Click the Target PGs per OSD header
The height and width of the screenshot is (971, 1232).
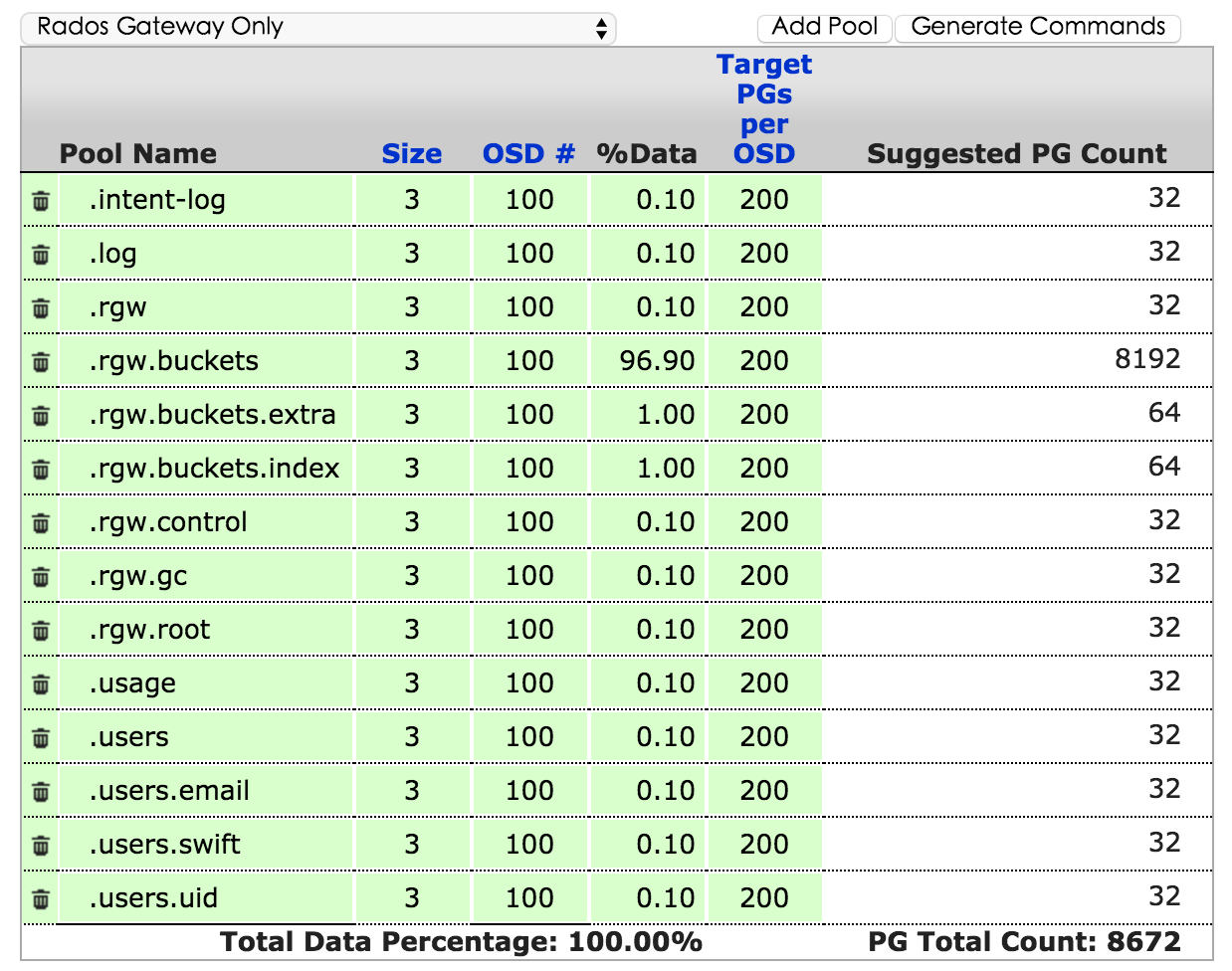tap(764, 109)
